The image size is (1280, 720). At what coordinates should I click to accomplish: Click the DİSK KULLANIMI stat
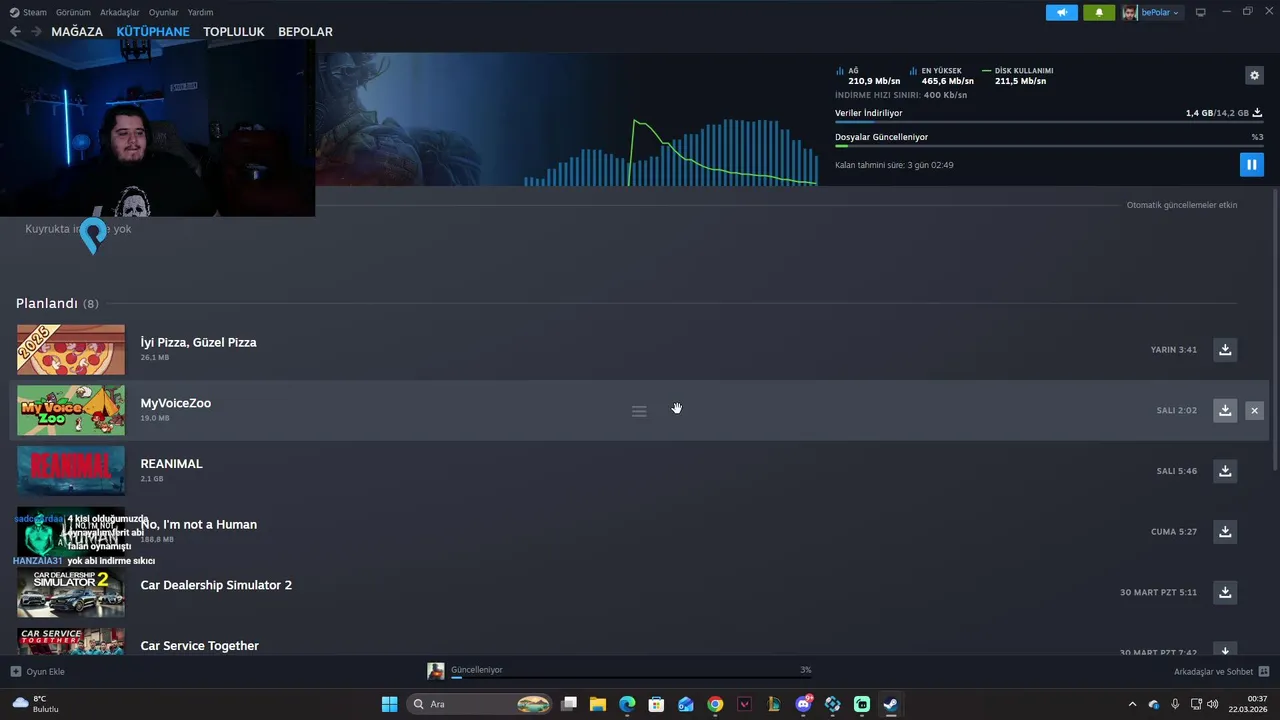[x=1018, y=76]
